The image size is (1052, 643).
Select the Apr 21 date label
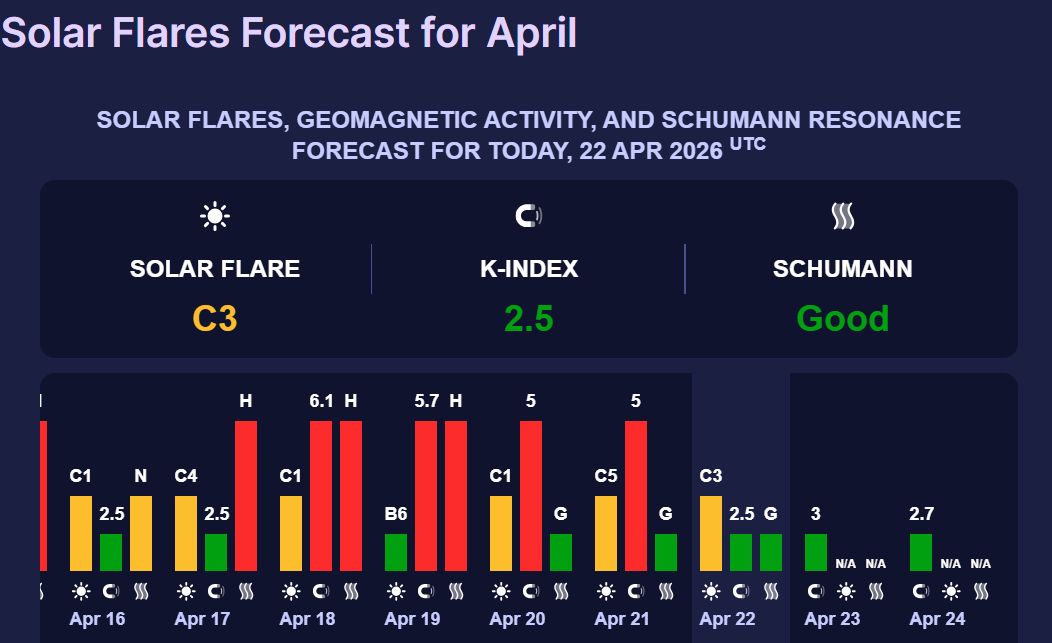pos(622,619)
